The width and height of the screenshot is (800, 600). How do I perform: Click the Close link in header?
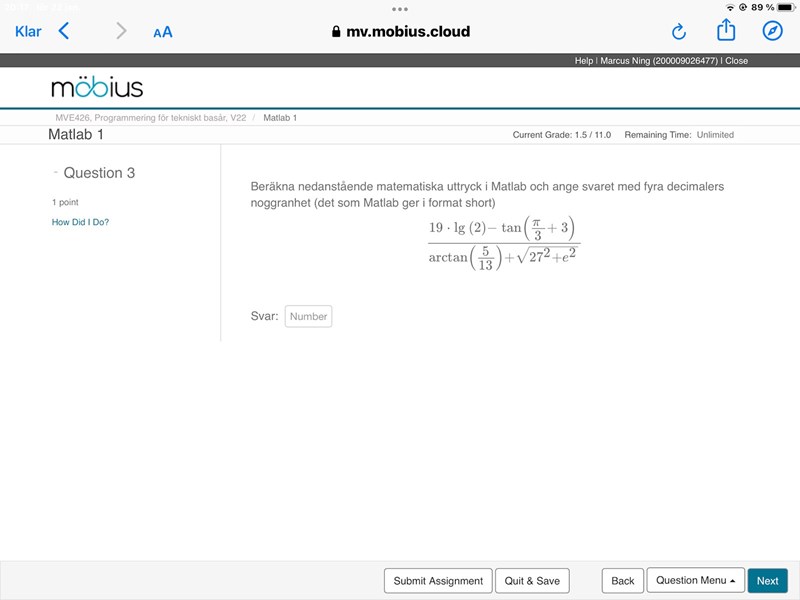coord(736,61)
